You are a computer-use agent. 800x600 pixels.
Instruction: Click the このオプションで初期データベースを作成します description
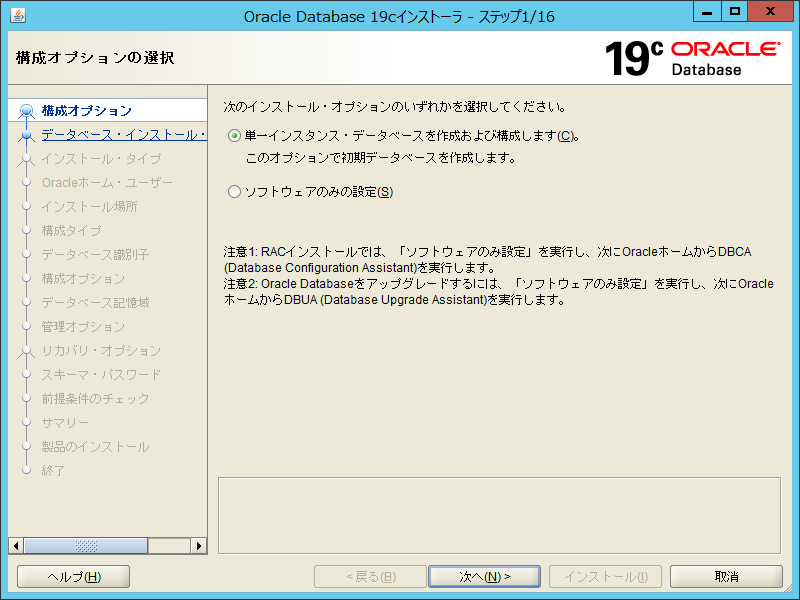pyautogui.click(x=381, y=158)
